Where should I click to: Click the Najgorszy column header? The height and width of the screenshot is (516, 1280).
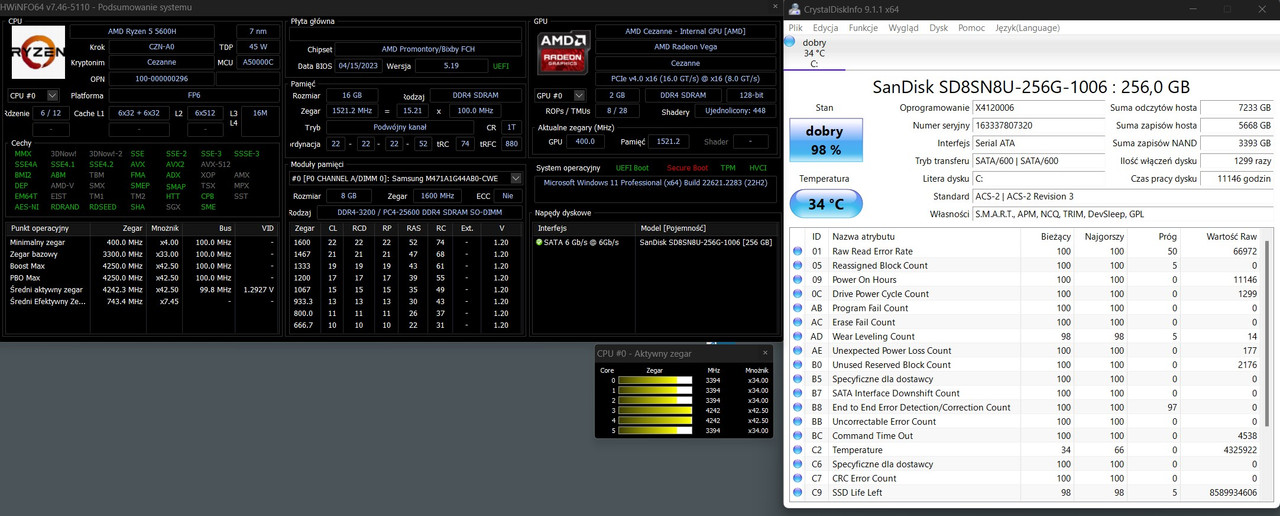tap(1102, 237)
